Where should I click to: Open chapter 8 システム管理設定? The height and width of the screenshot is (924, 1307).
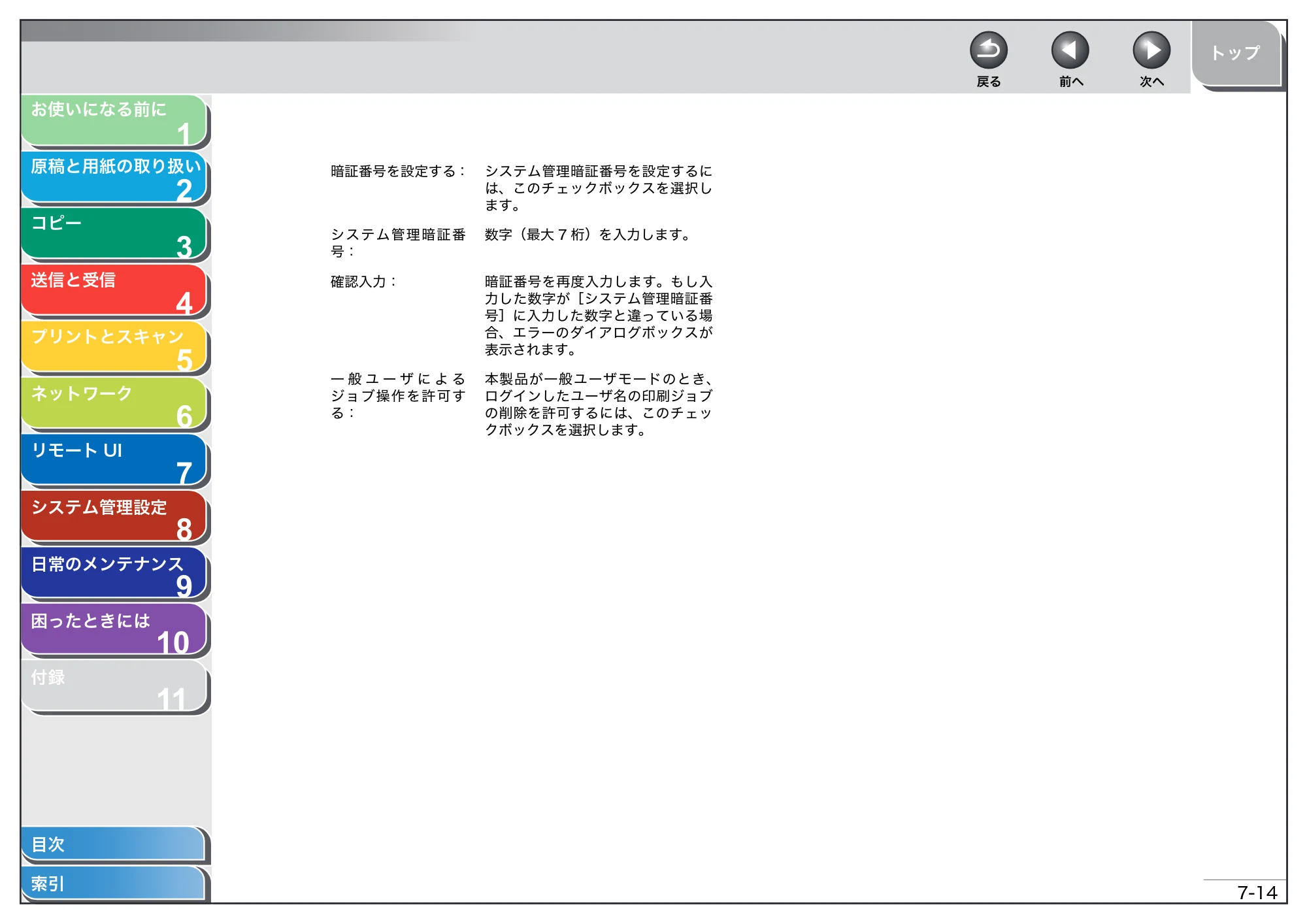[x=114, y=517]
